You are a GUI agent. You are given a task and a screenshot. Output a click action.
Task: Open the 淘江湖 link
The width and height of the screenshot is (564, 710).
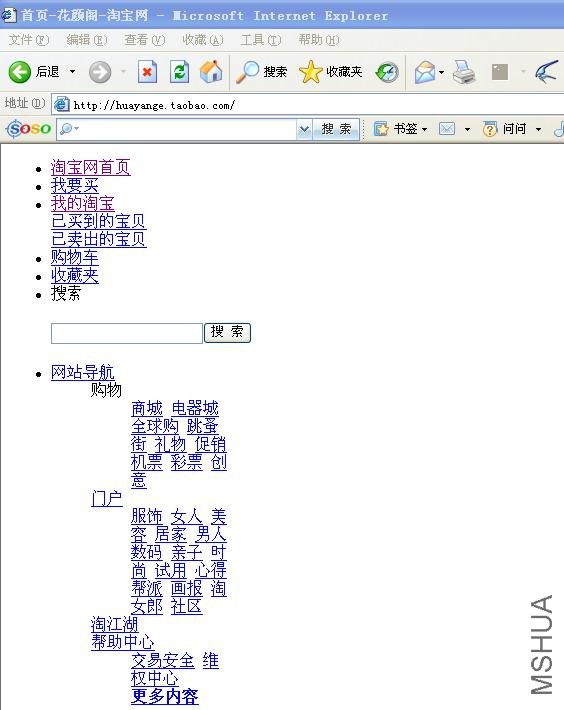[115, 624]
